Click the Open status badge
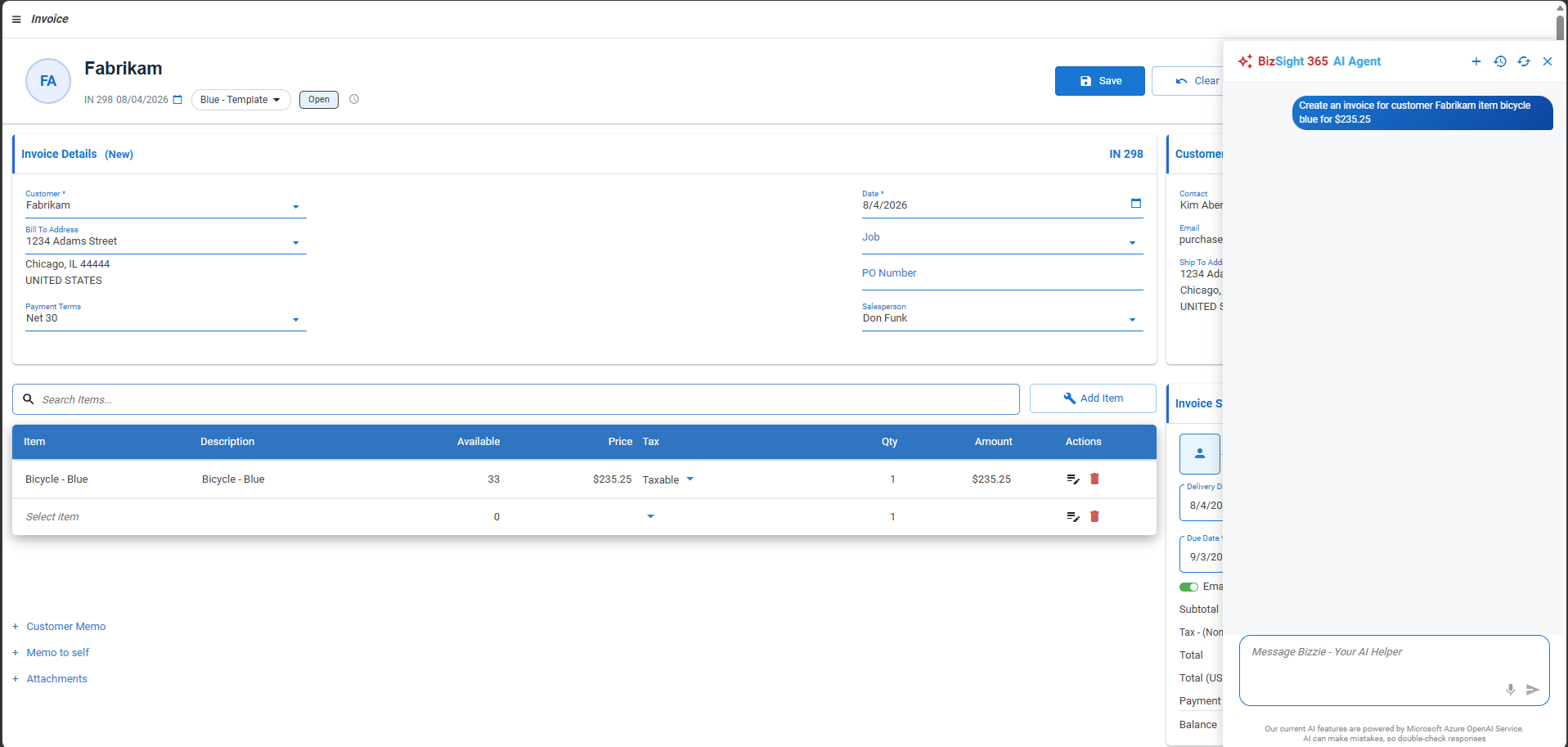The image size is (1568, 747). pos(319,100)
